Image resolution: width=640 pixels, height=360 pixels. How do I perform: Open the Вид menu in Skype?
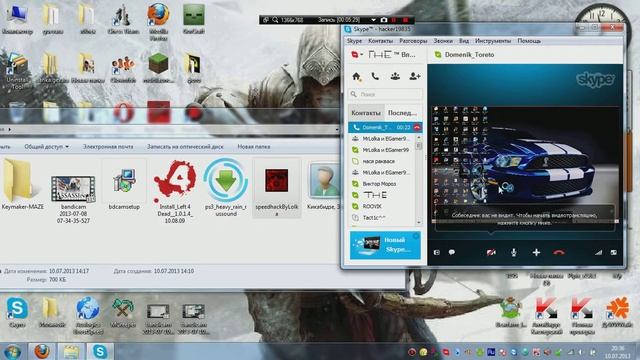click(x=464, y=41)
